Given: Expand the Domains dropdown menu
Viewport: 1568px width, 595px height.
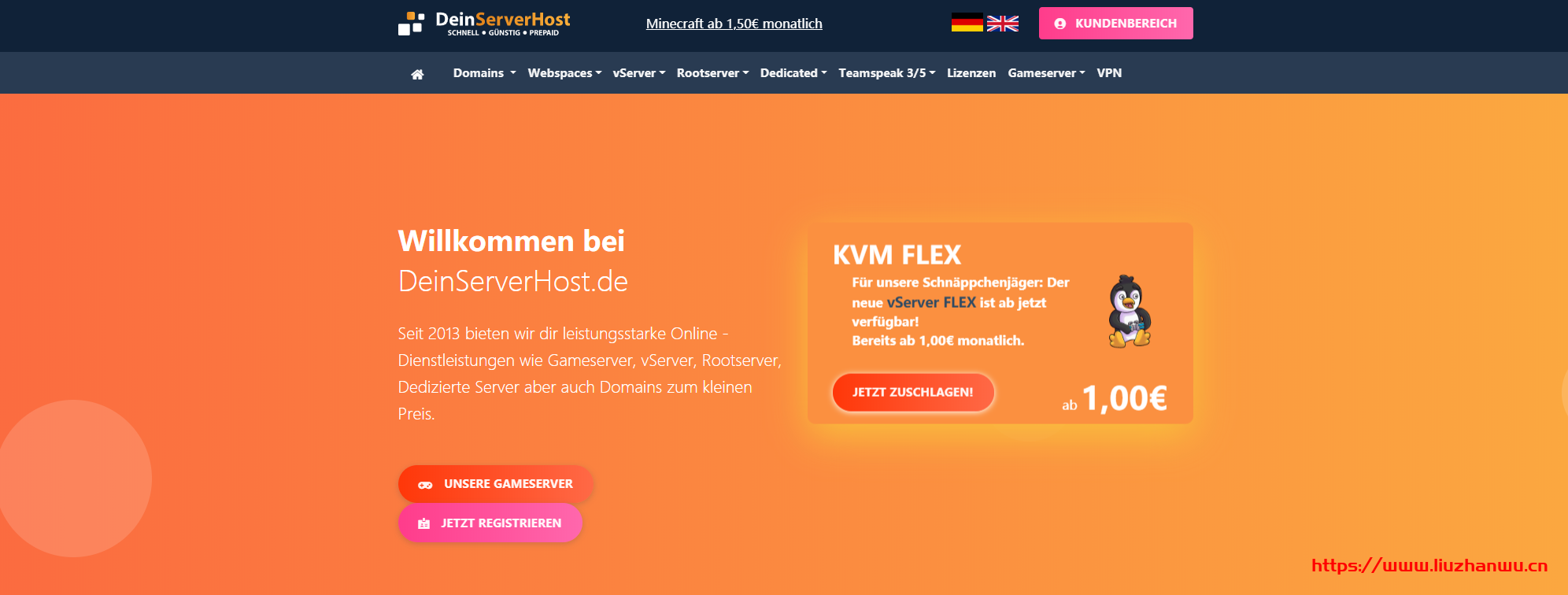Looking at the screenshot, I should [484, 73].
